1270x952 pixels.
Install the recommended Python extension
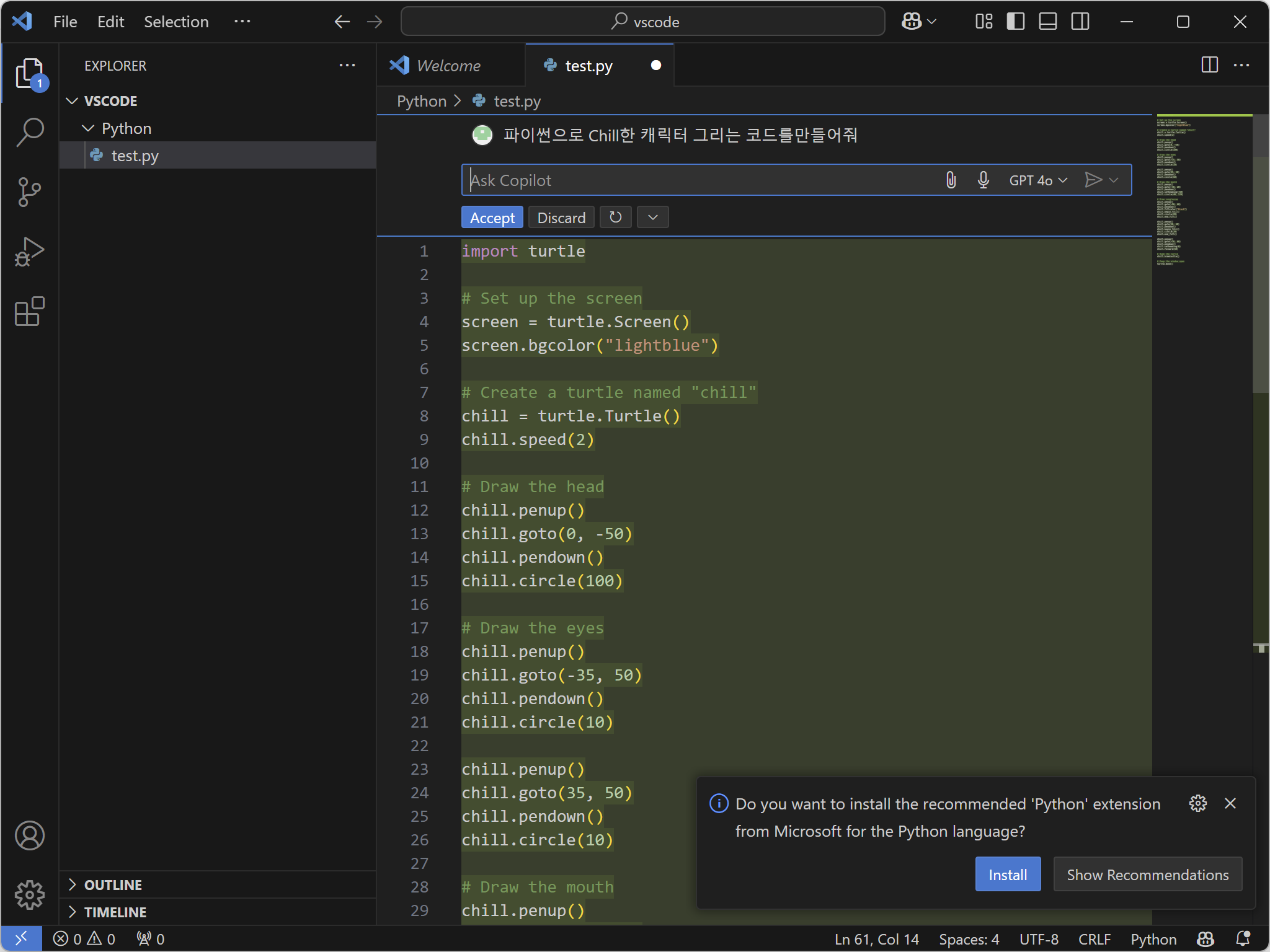pos(1007,875)
